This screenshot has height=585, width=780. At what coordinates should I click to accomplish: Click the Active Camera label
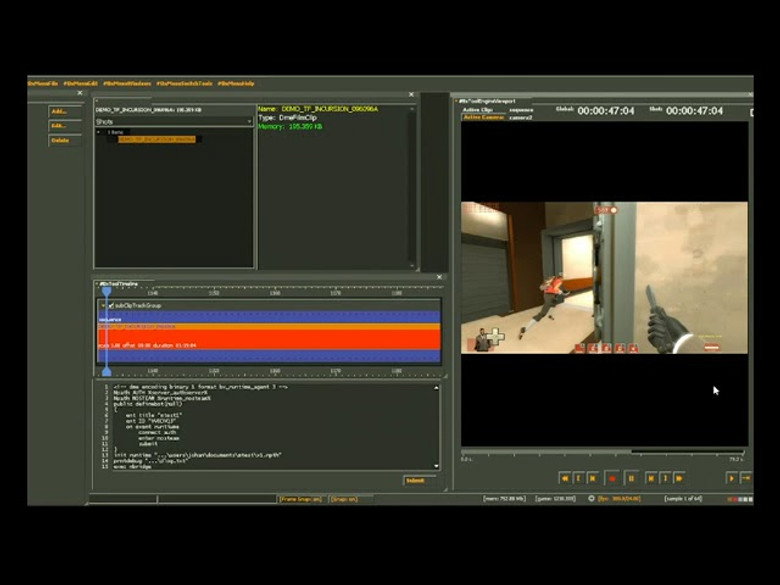[x=484, y=117]
